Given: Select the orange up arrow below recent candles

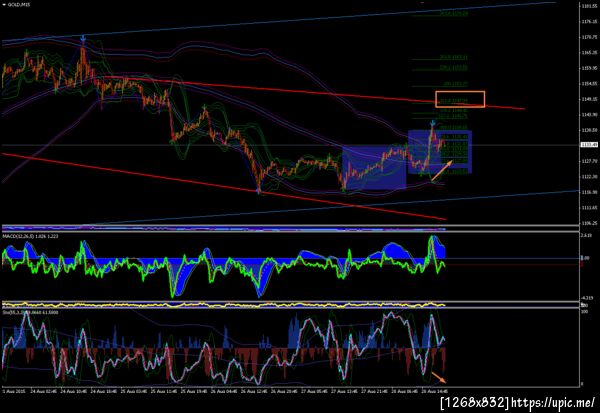Looking at the screenshot, I should point(442,170).
